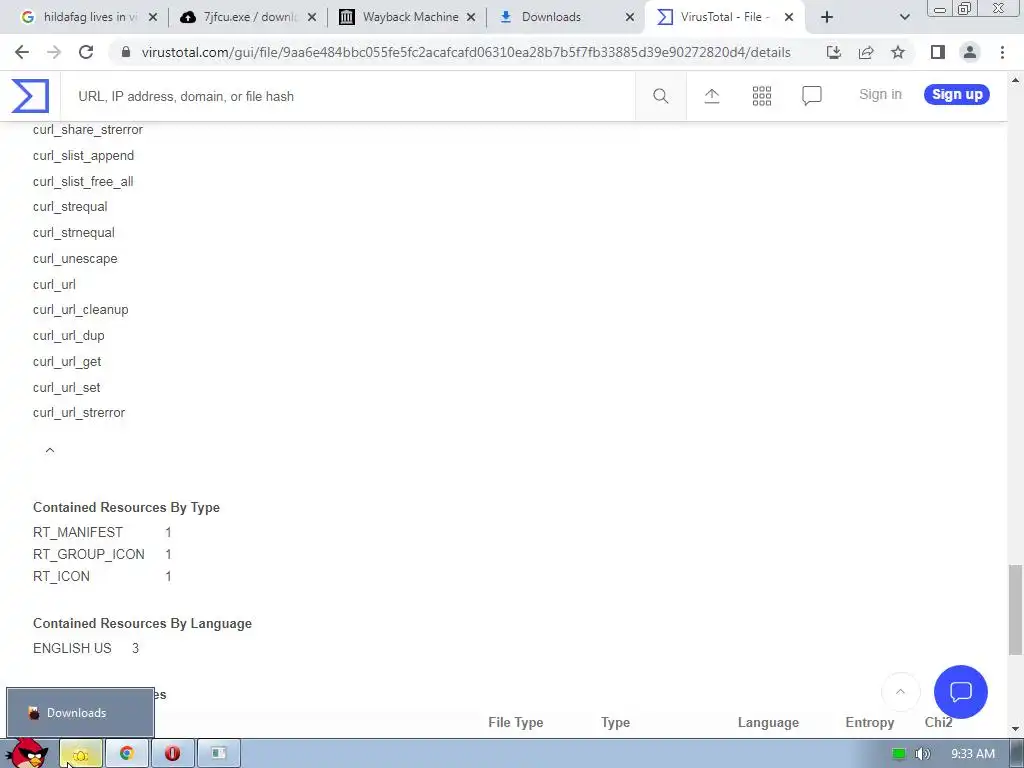1024x768 pixels.
Task: Click the Angry Birds start button in taskbar
Action: coord(27,753)
